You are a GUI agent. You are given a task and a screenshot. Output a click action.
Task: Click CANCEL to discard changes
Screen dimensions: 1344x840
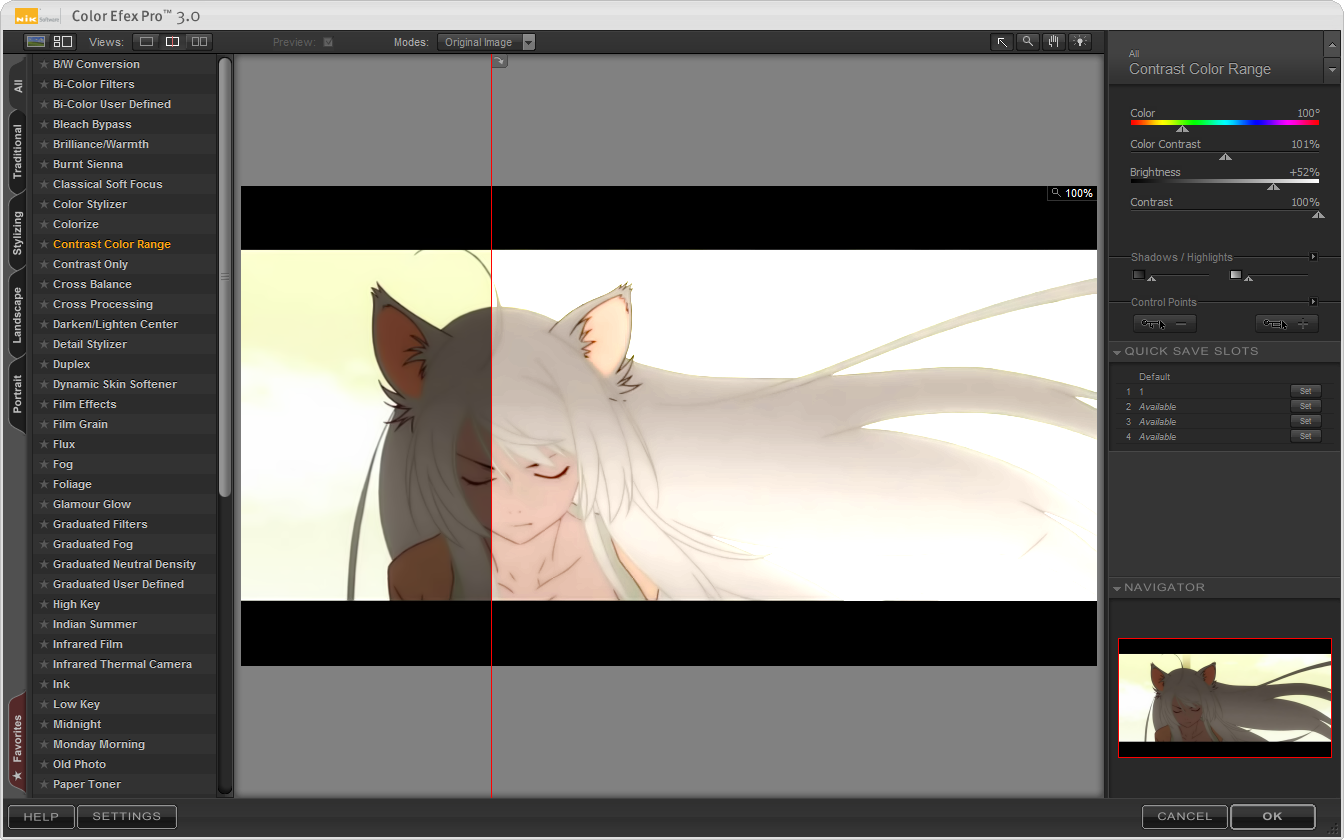[1185, 816]
